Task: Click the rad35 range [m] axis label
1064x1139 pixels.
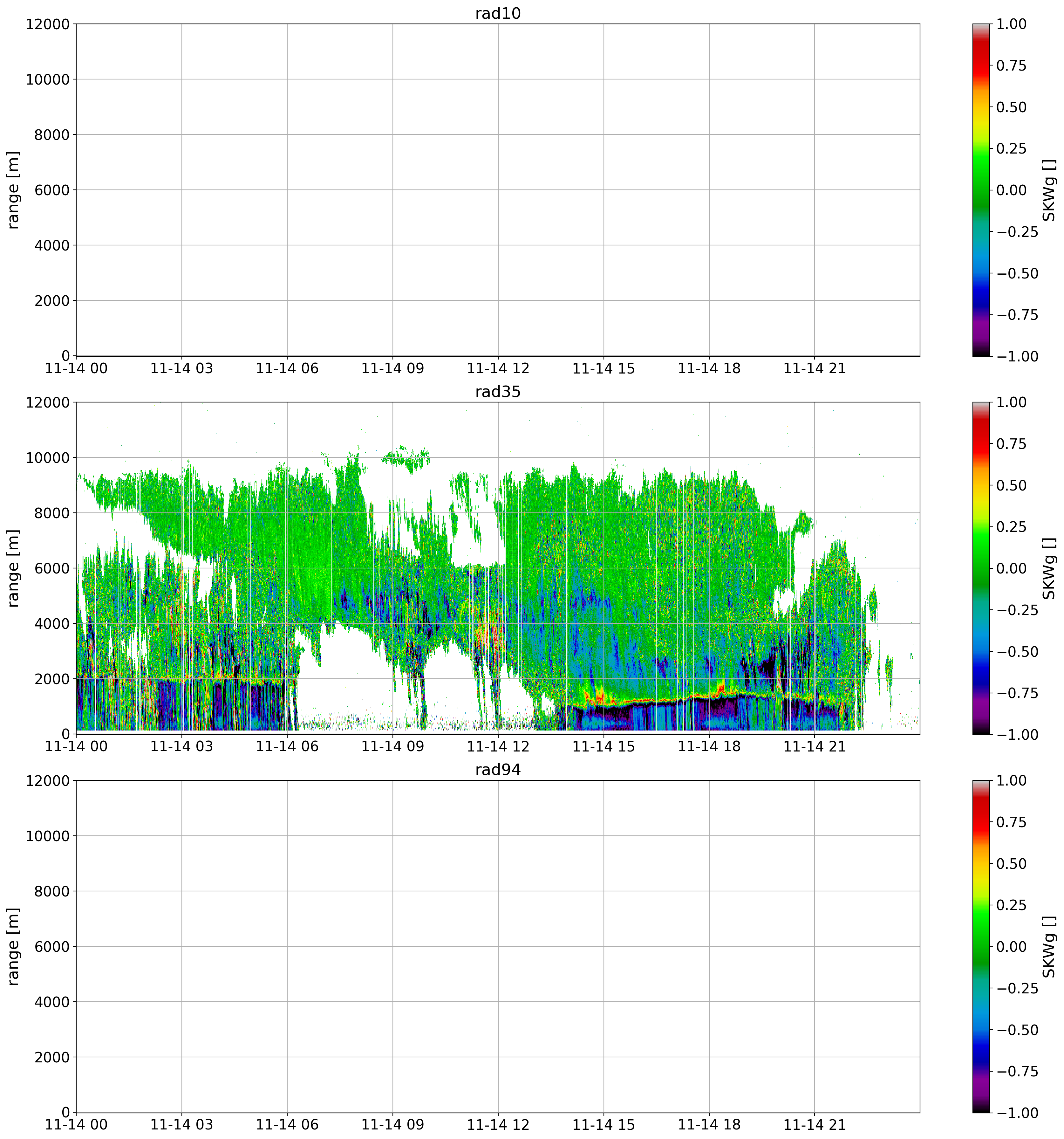Action: (x=14, y=568)
